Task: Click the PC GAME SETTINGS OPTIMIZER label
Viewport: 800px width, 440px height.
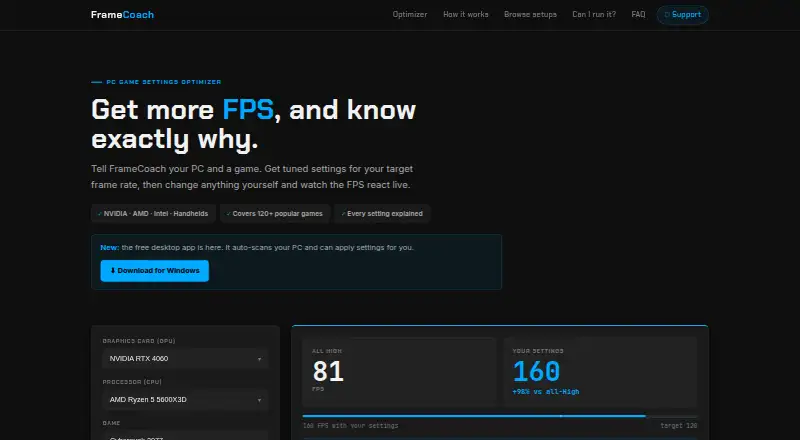Action: (164, 82)
